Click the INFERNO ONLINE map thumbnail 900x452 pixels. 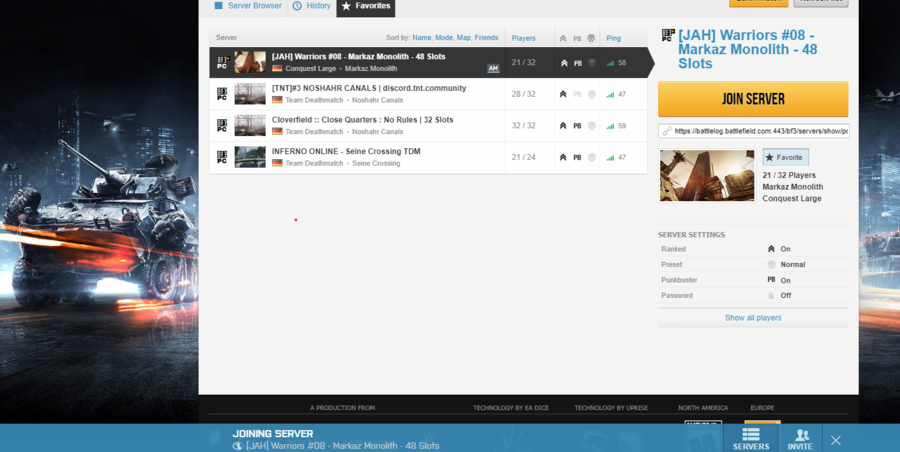pos(250,157)
